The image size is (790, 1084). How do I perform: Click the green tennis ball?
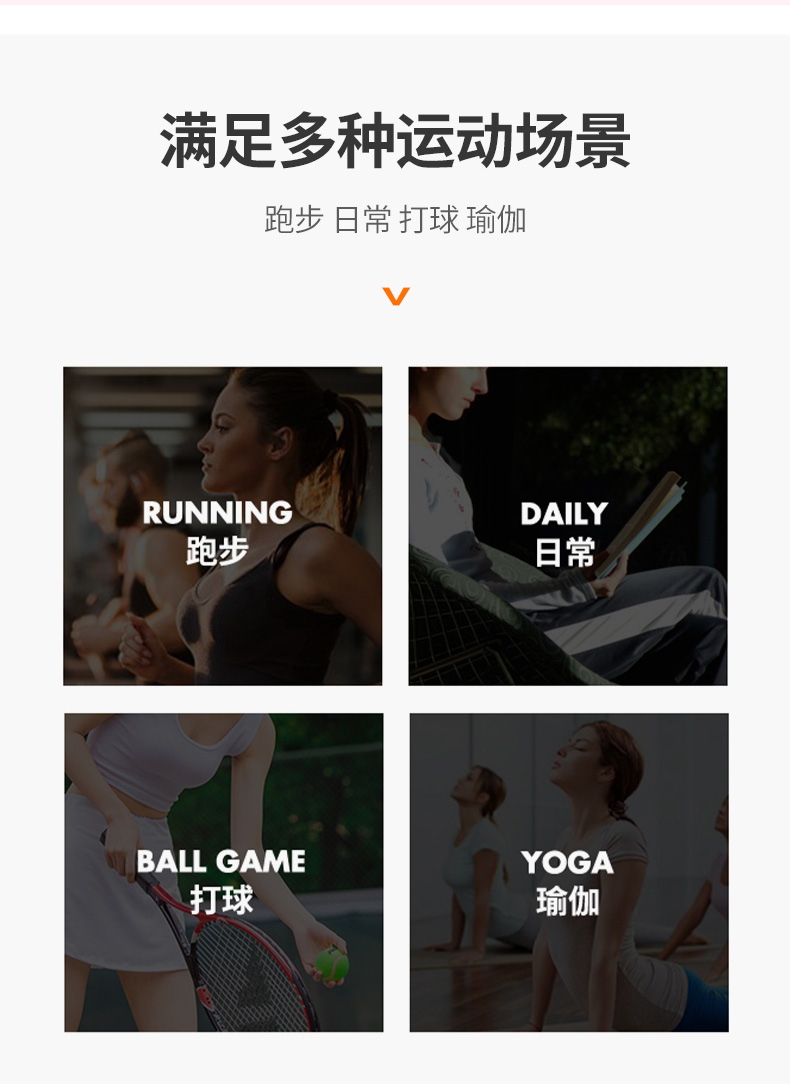(x=332, y=964)
